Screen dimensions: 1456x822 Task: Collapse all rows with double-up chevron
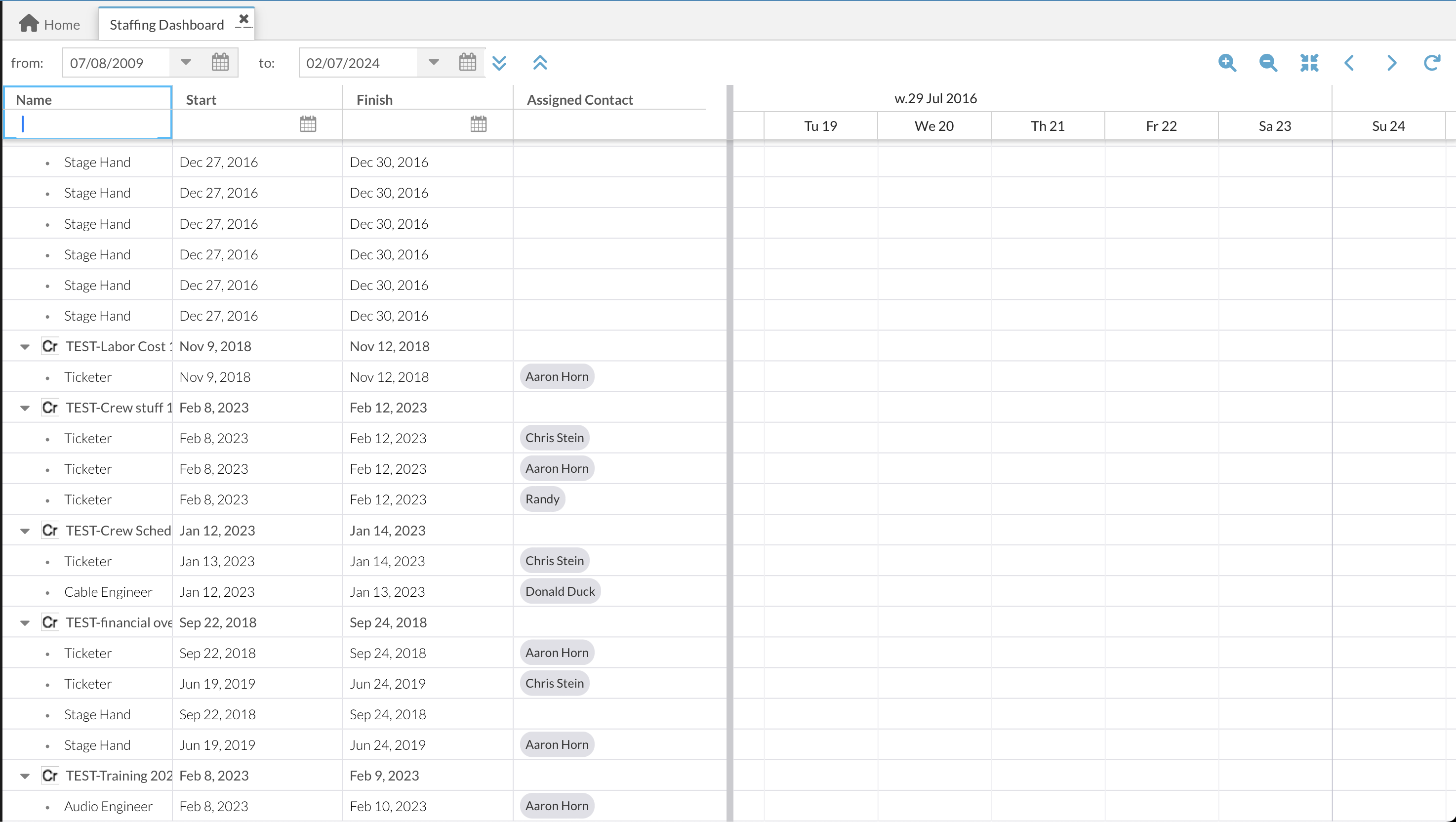coord(540,63)
